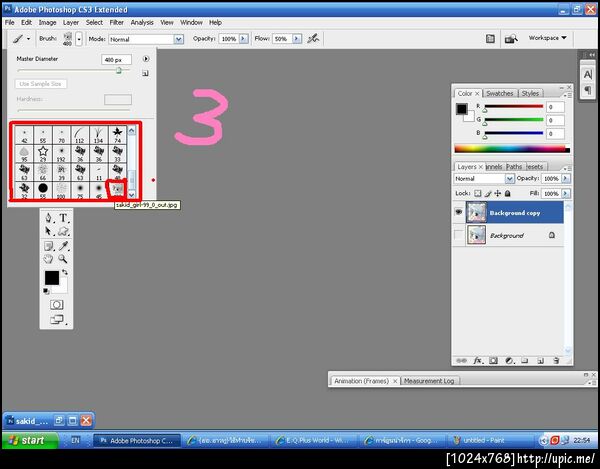
Task: Pick the maple leaf brush 74
Action: click(x=117, y=135)
